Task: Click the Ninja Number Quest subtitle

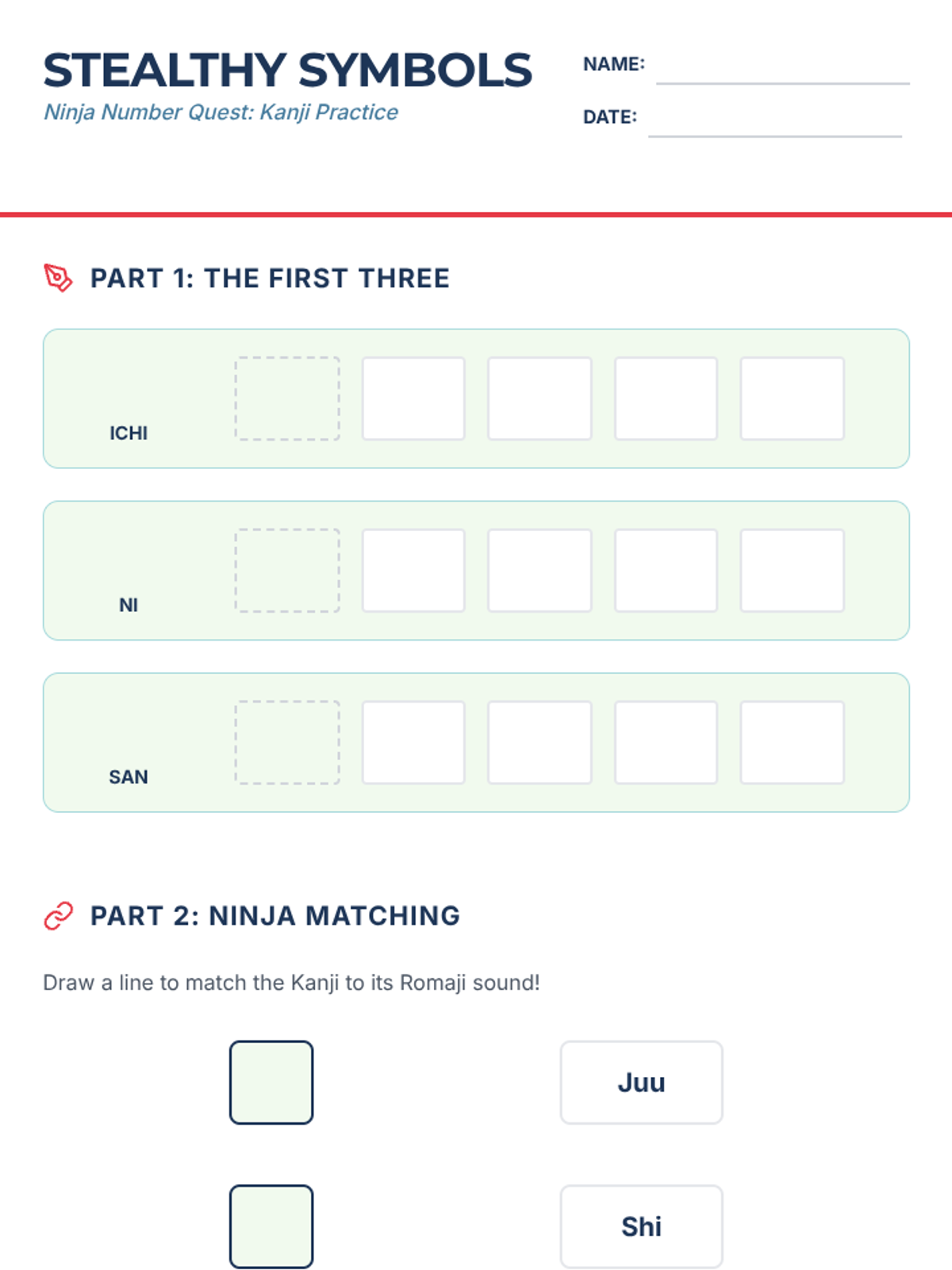Action: (x=221, y=112)
